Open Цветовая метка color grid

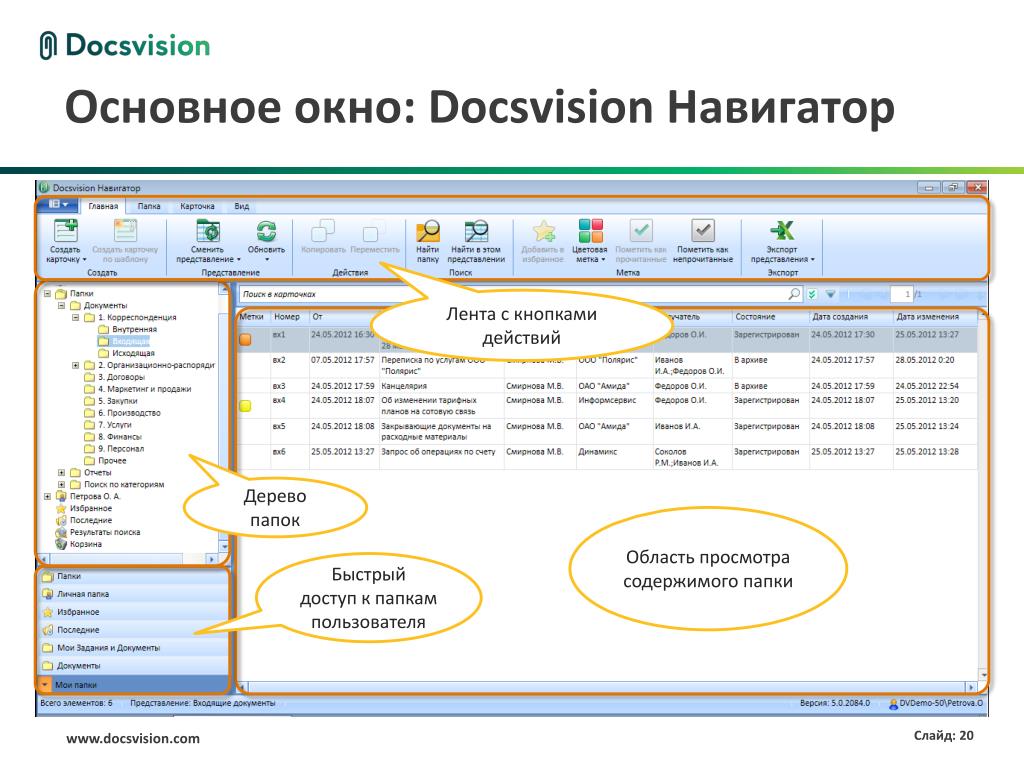click(x=590, y=231)
